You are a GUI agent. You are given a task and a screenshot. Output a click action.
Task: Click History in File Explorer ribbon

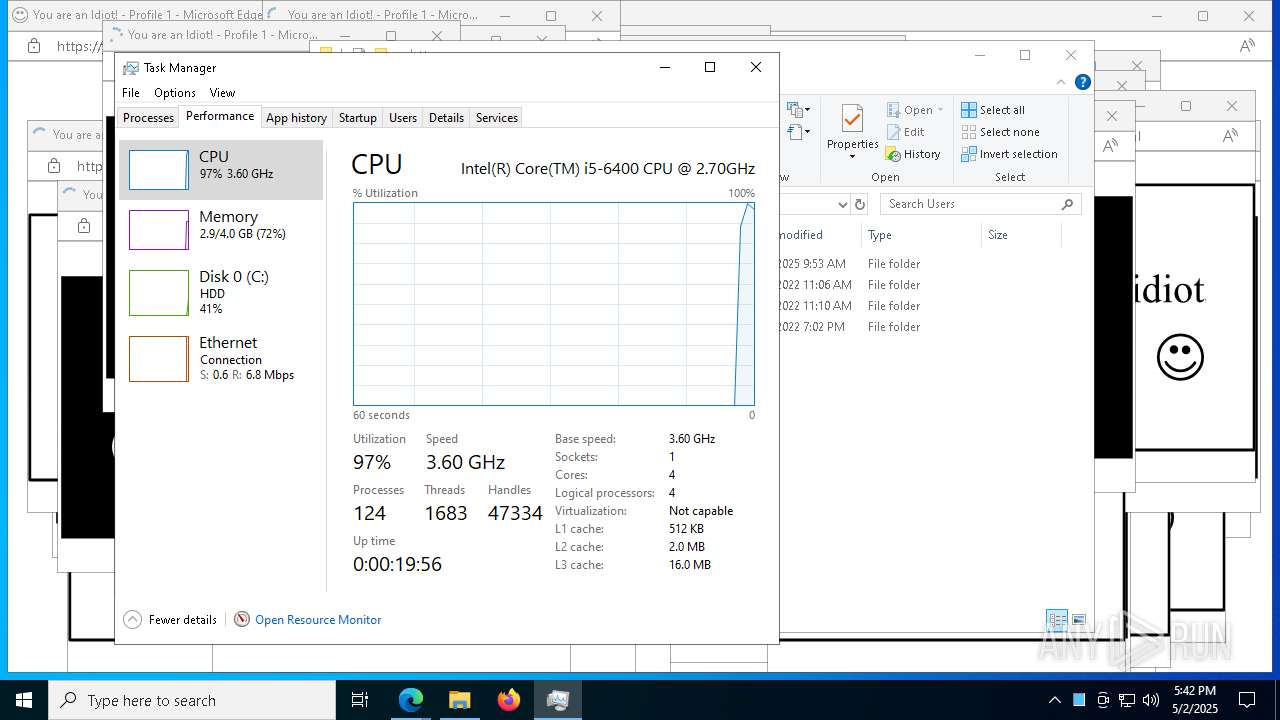(x=913, y=154)
